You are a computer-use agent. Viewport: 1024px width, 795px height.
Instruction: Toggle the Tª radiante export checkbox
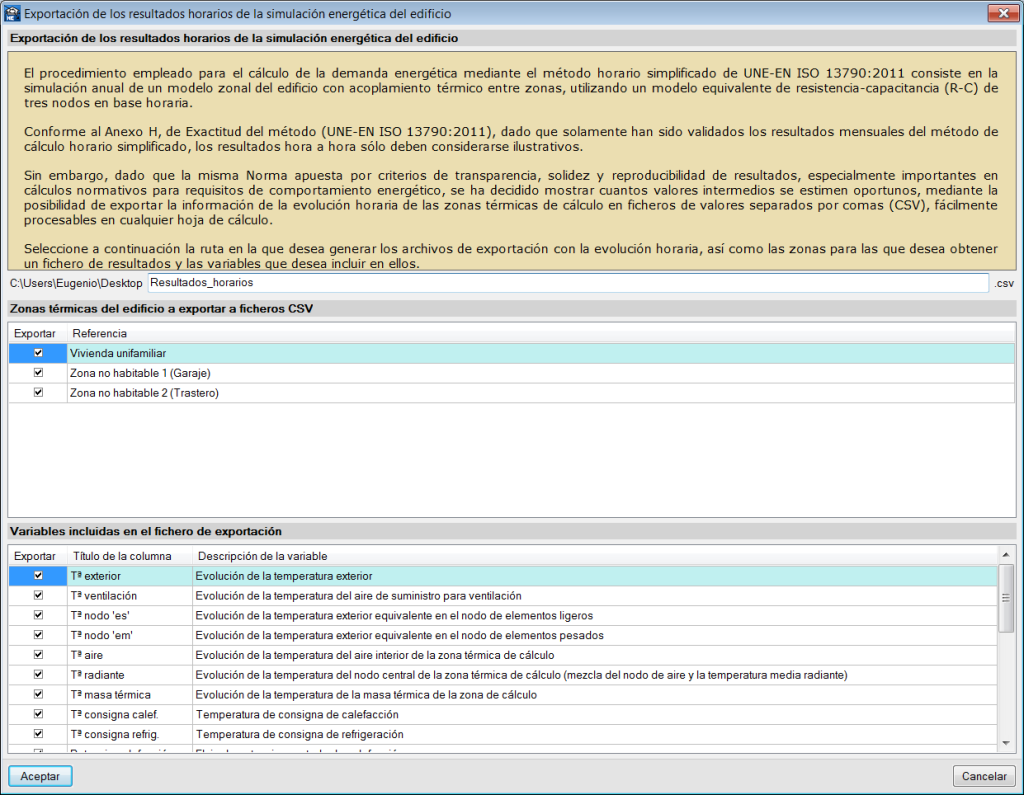click(x=39, y=674)
